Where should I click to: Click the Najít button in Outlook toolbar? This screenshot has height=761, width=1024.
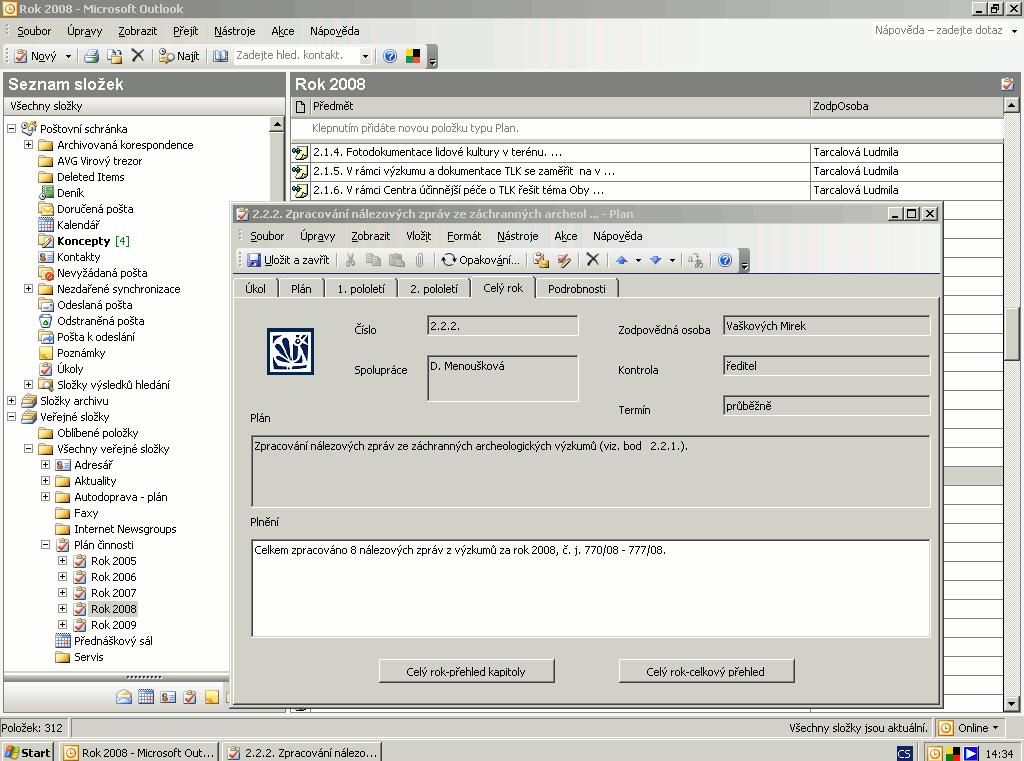pyautogui.click(x=180, y=56)
